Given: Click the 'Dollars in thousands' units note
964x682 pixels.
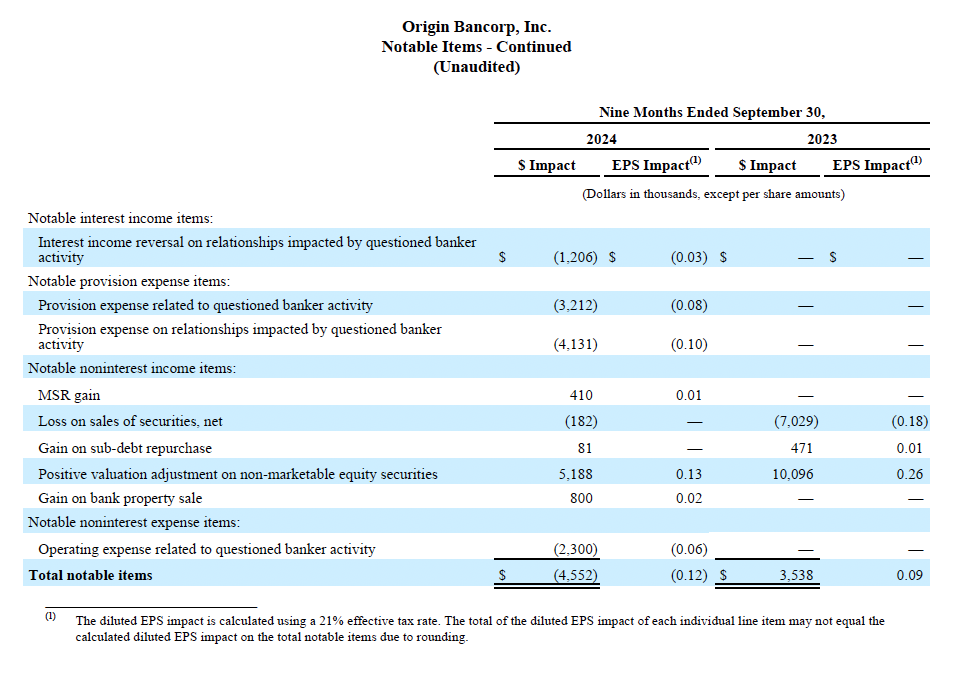Looking at the screenshot, I should pos(713,194).
